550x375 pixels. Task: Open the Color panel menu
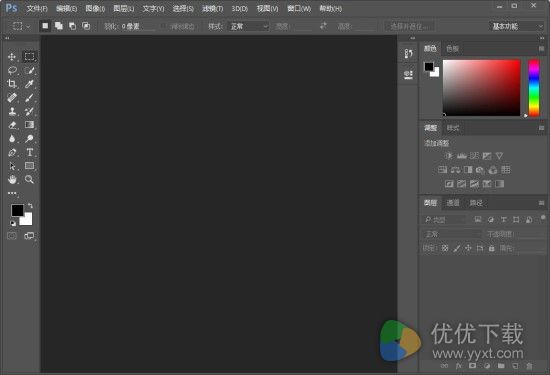(x=541, y=49)
